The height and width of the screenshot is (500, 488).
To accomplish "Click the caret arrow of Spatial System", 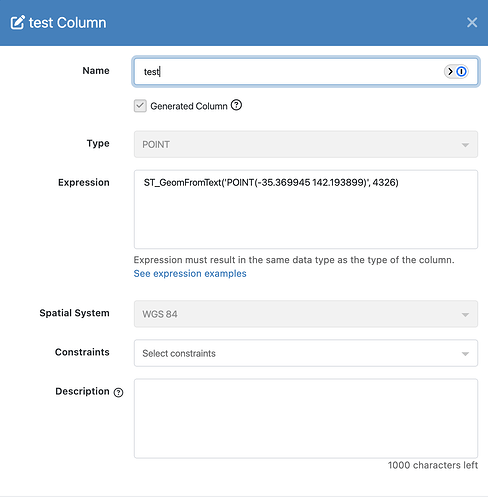I will coord(465,315).
